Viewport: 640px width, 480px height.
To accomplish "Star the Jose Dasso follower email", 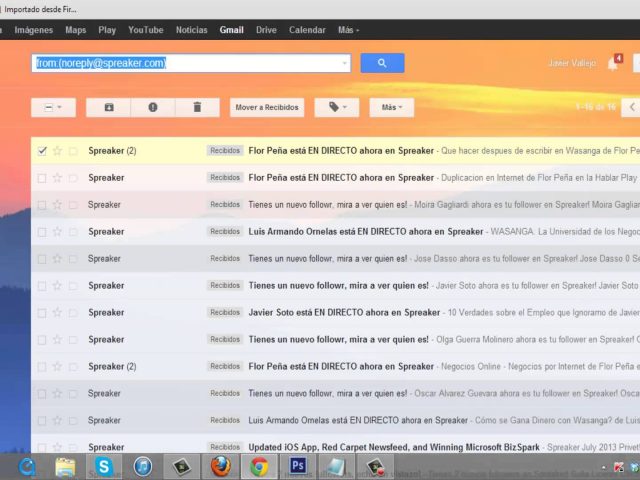I will pyautogui.click(x=57, y=258).
